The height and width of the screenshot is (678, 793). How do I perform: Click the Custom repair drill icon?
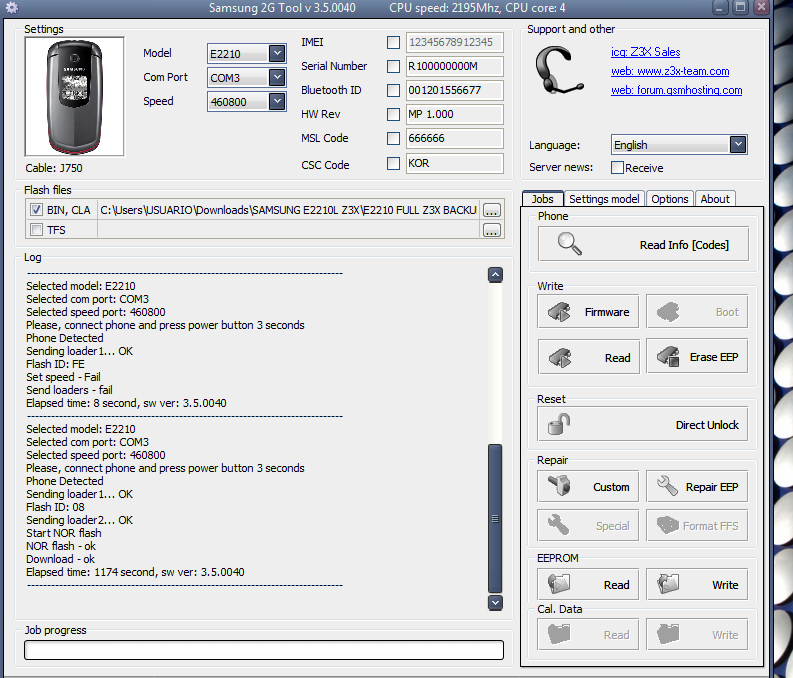coord(559,486)
